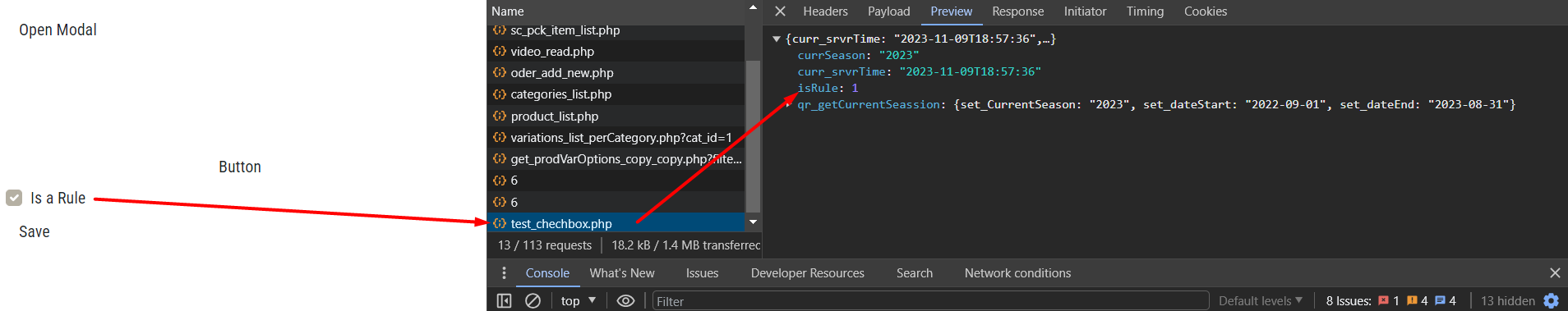Select the categories_list.php request
Image resolution: width=1568 pixels, height=311 pixels.
pos(616,94)
